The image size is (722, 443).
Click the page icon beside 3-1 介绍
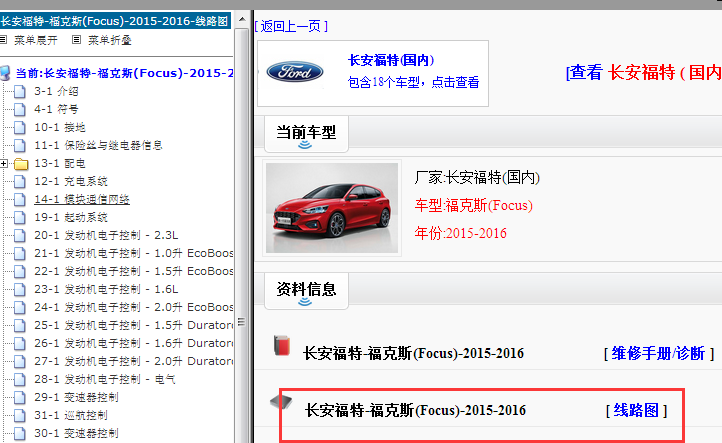tap(20, 92)
